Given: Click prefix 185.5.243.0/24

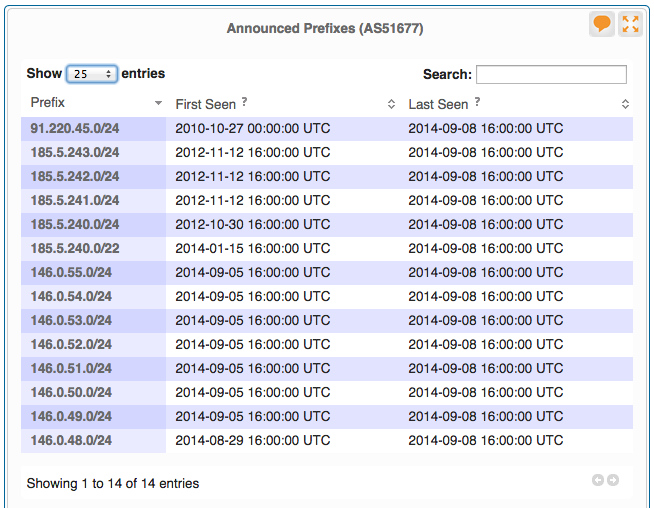Looking at the screenshot, I should point(75,153).
